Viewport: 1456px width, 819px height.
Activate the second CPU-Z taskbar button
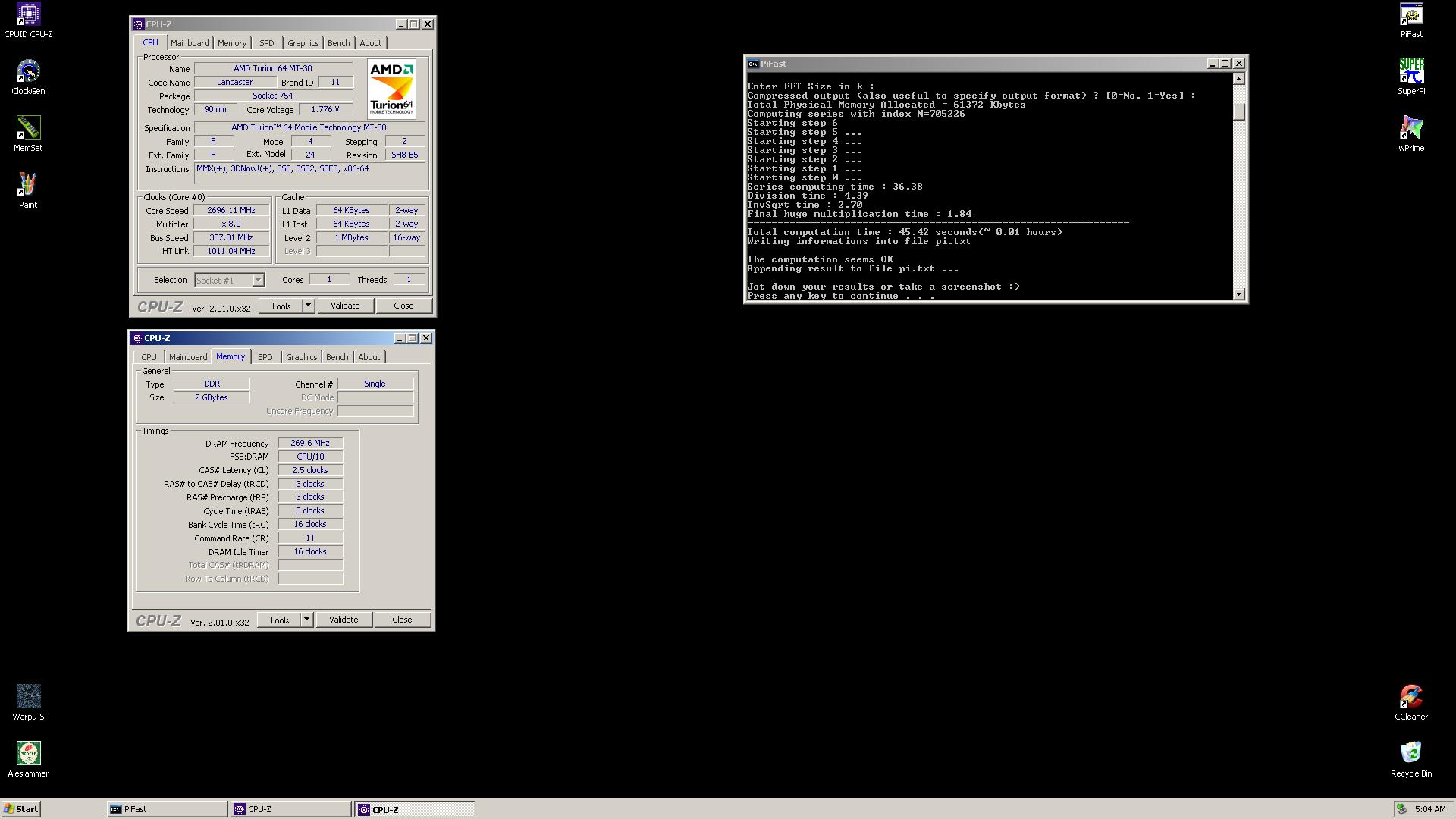[x=415, y=809]
